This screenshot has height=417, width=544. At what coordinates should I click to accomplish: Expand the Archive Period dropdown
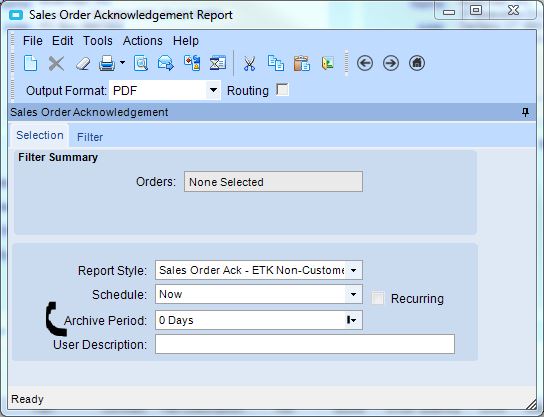tap(353, 320)
